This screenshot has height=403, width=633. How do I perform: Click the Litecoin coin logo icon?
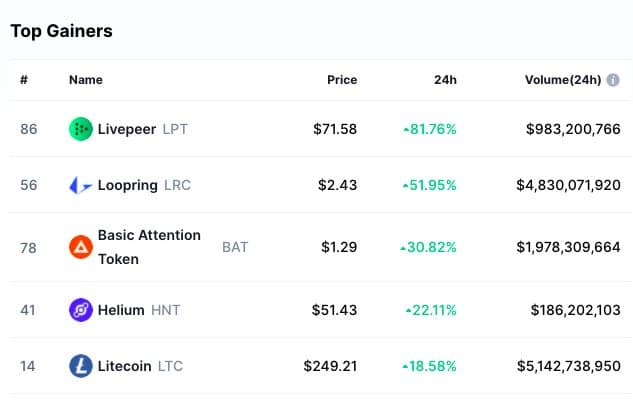tap(81, 366)
